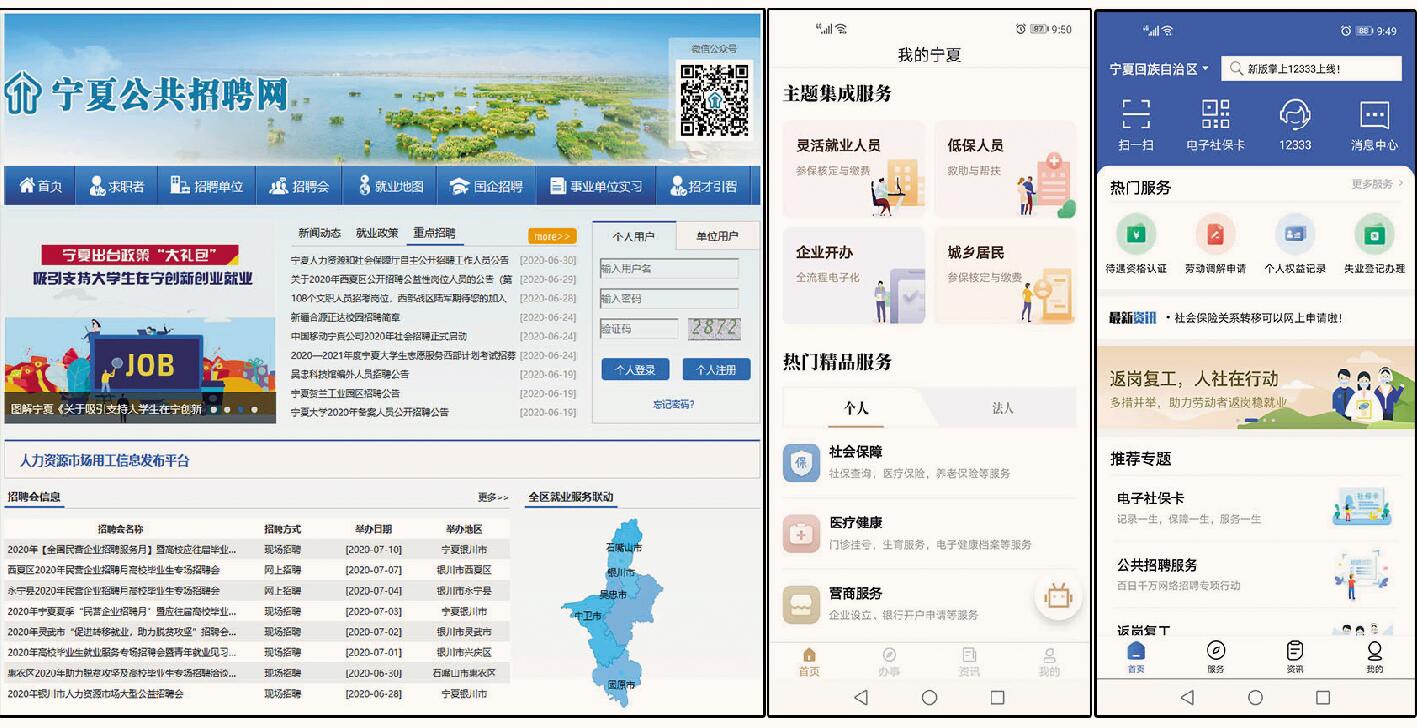Tap the 新版掌上12333上线 search box
Screen dimensions: 1417x728
click(1311, 69)
